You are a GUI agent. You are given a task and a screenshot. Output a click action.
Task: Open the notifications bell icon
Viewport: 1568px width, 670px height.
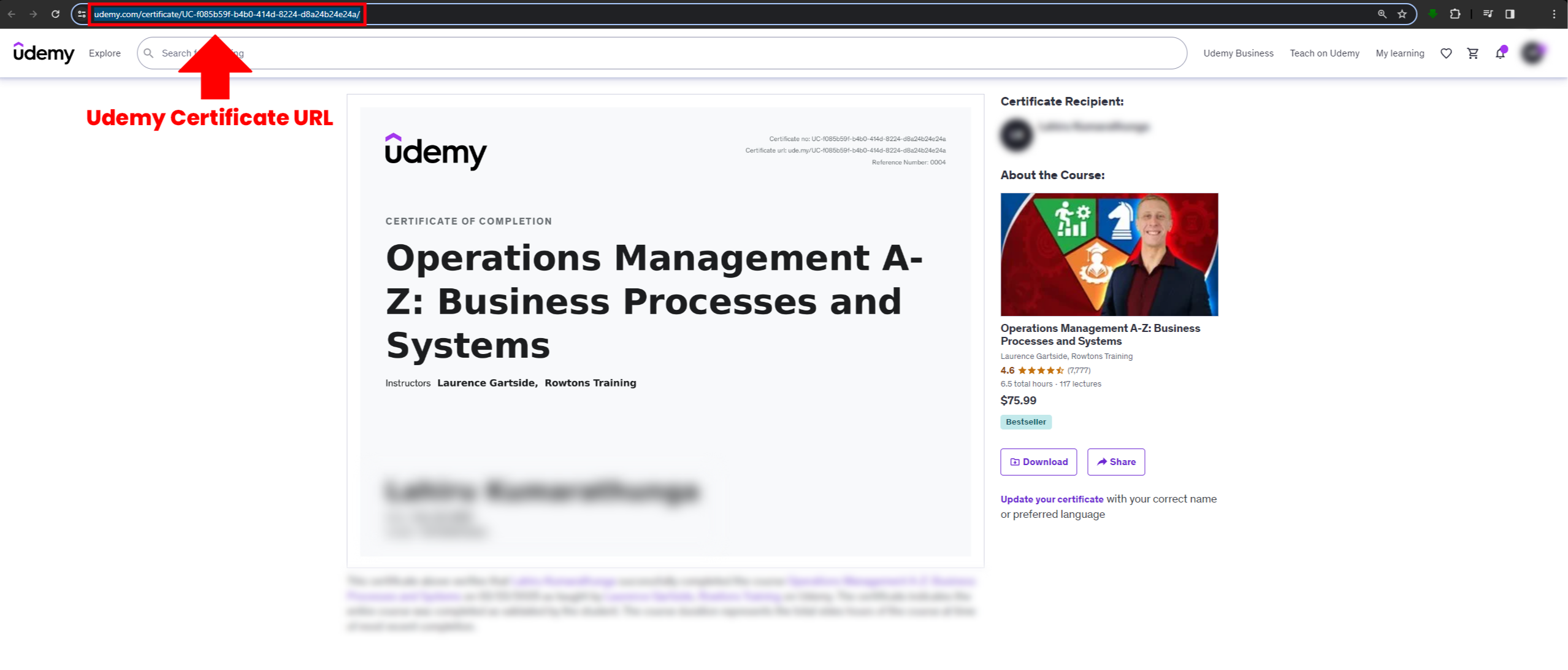coord(1500,53)
